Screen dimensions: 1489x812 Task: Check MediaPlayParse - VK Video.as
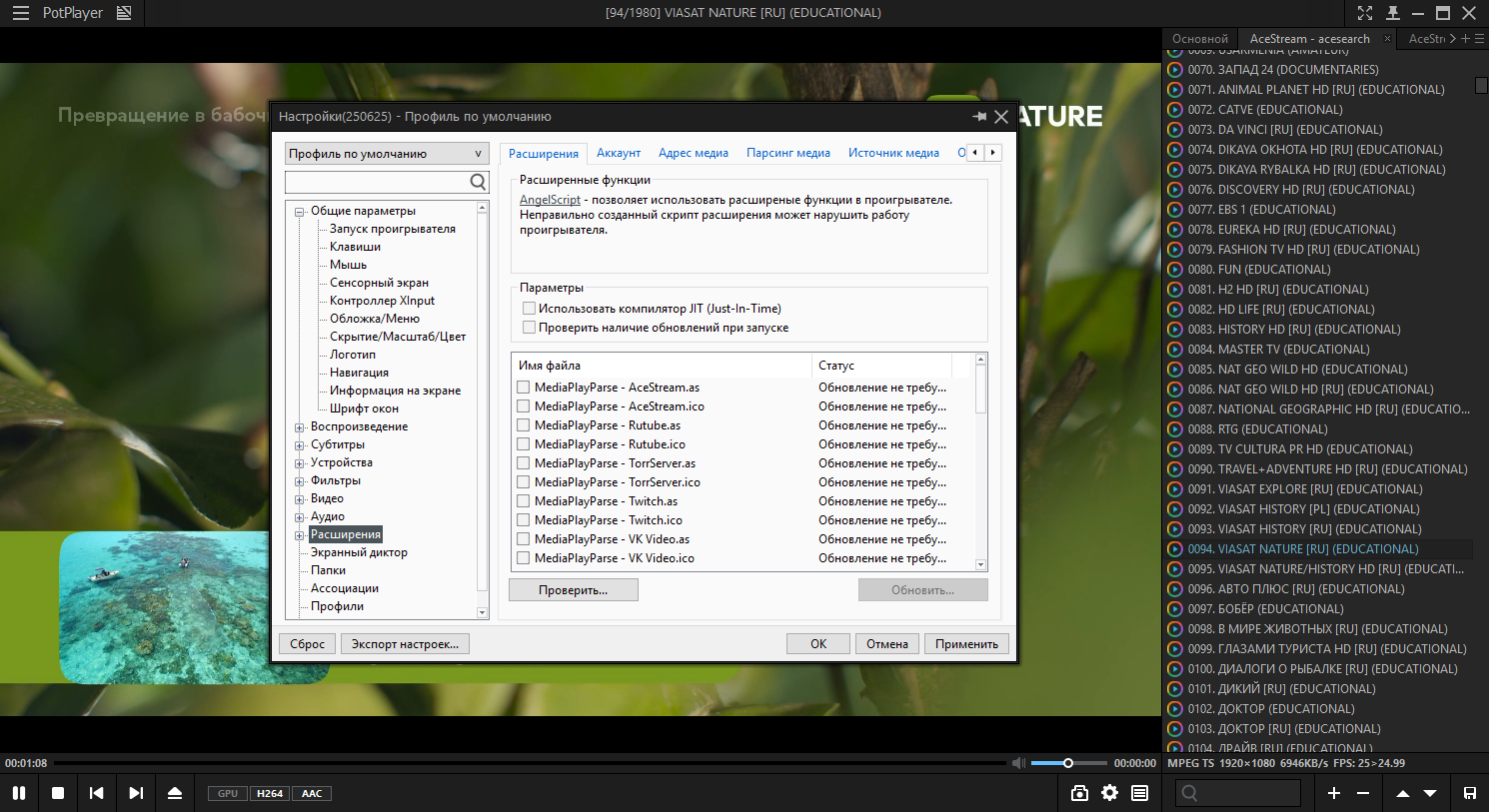pyautogui.click(x=523, y=539)
